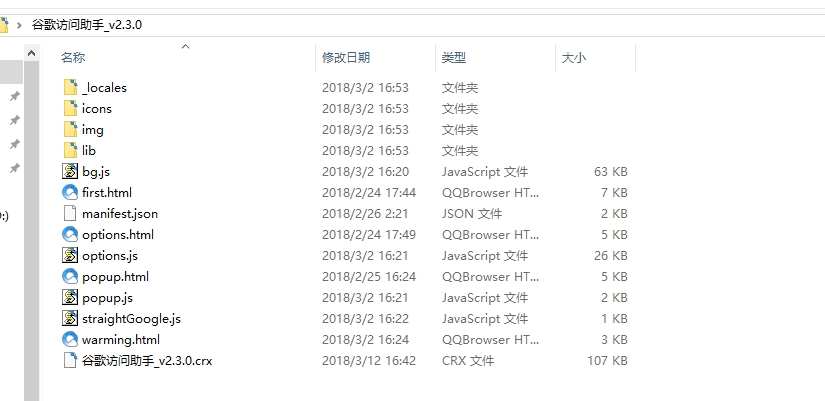The width and height of the screenshot is (825, 401).
Task: Click the warming.html file icon
Action: tap(70, 339)
